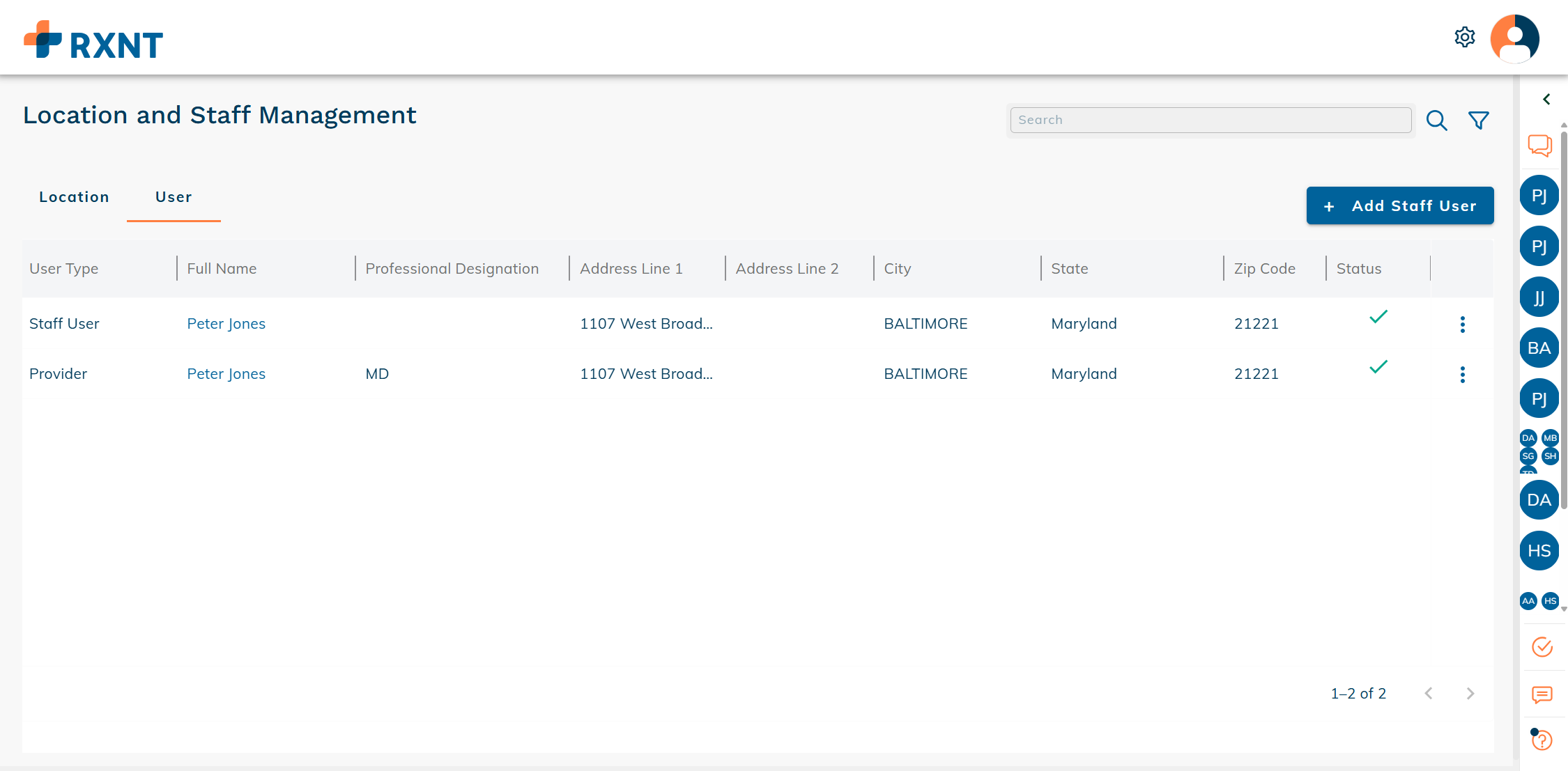
Task: Click into the Search input field
Action: (1210, 120)
